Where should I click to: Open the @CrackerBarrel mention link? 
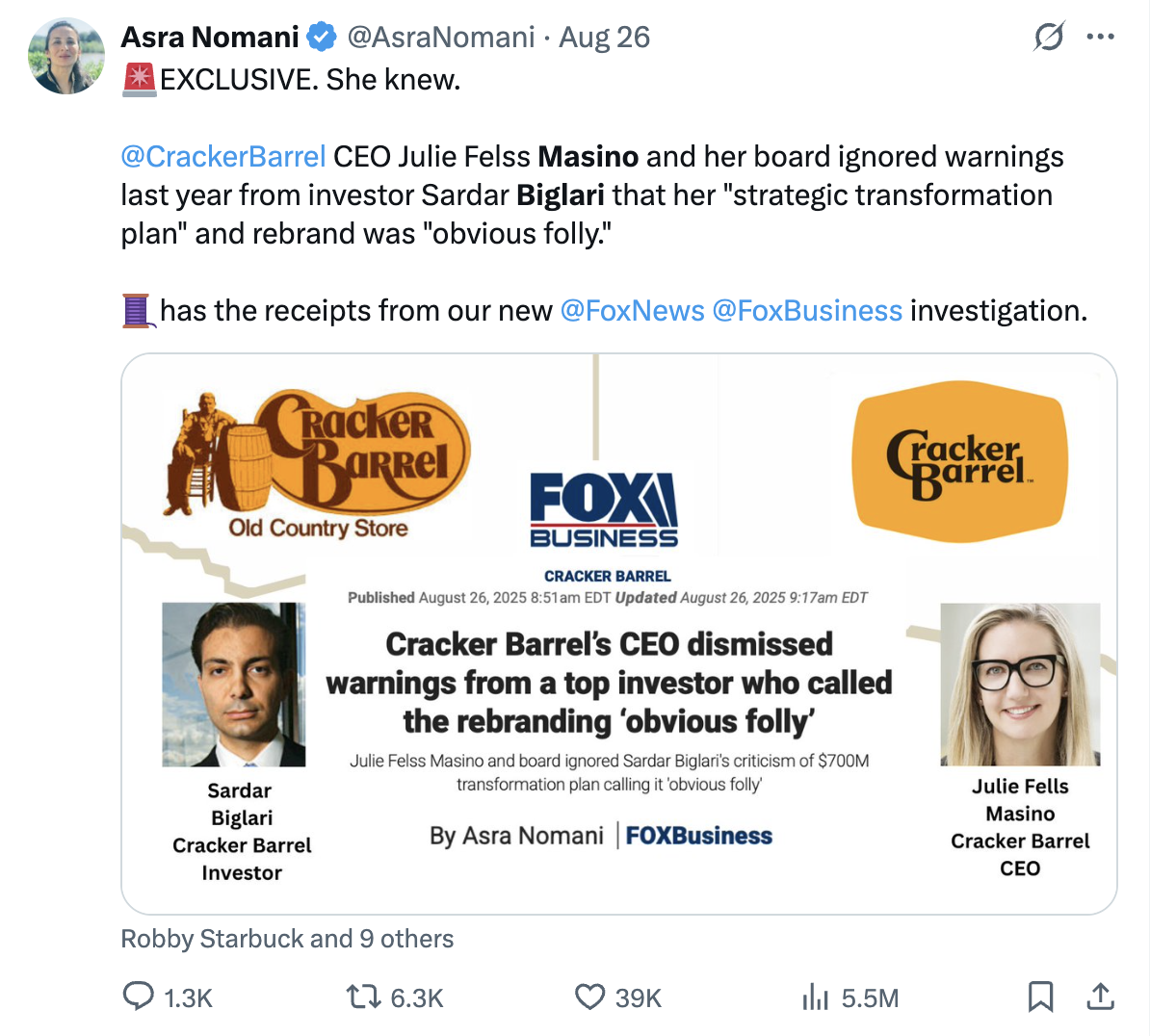coord(223,156)
